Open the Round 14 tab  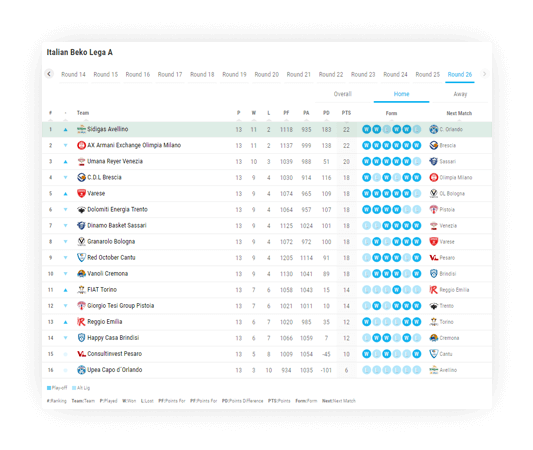[73, 74]
